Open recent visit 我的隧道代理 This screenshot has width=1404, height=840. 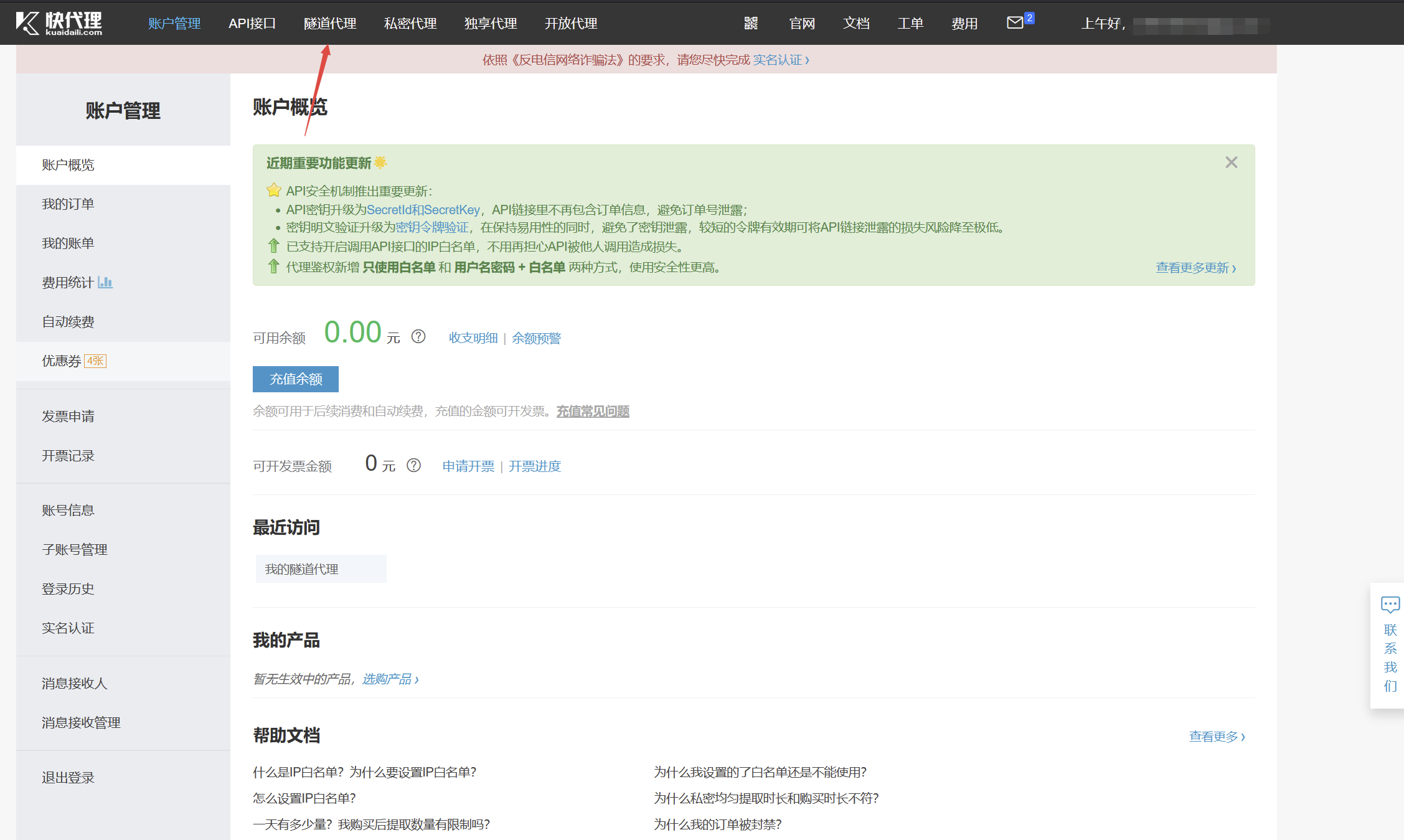click(x=321, y=569)
